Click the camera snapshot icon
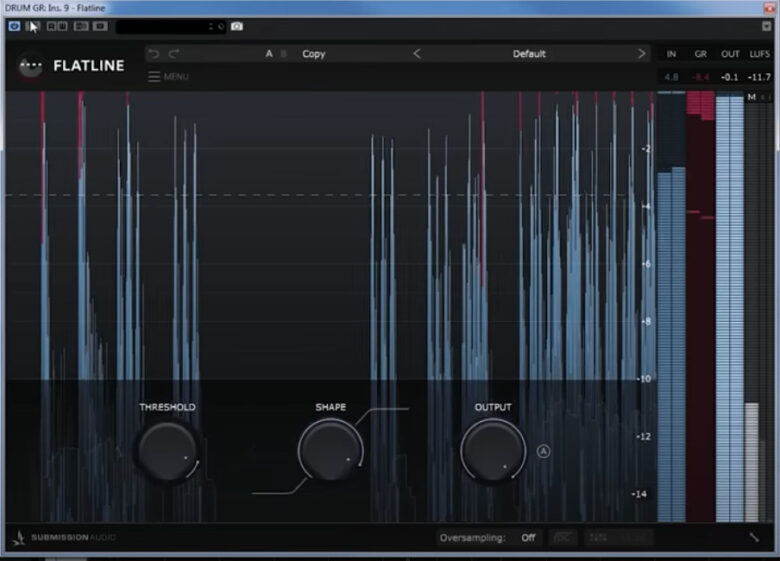This screenshot has height=561, width=780. [237, 26]
